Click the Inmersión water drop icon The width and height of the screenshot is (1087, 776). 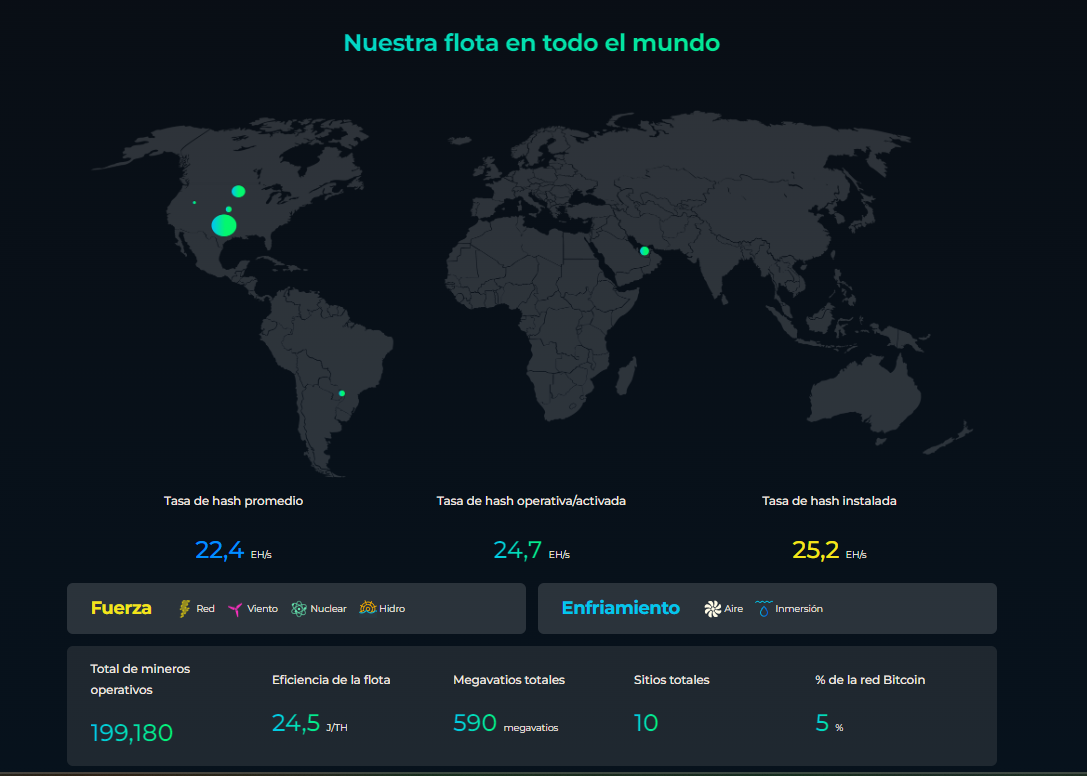pyautogui.click(x=763, y=608)
